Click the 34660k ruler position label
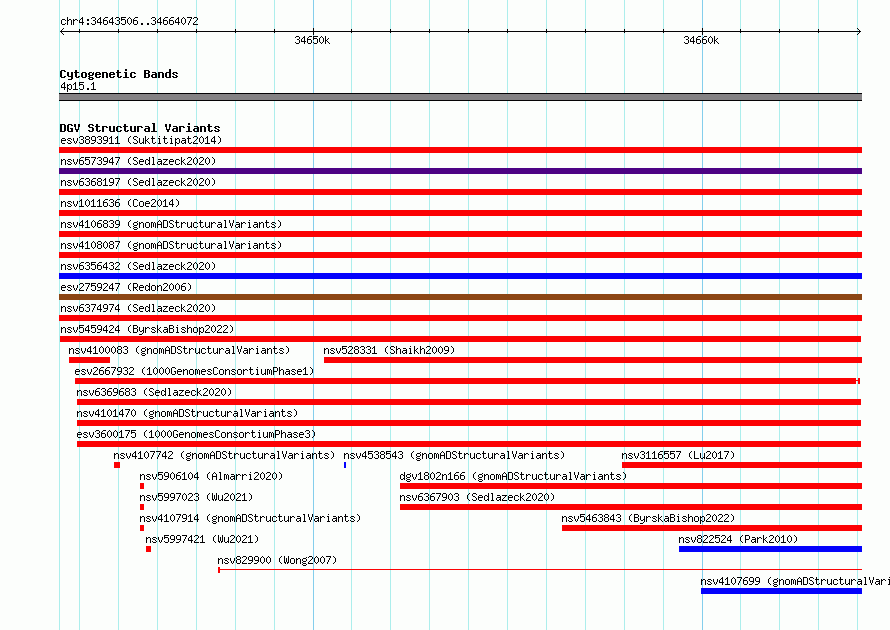Image resolution: width=890 pixels, height=630 pixels. point(701,40)
